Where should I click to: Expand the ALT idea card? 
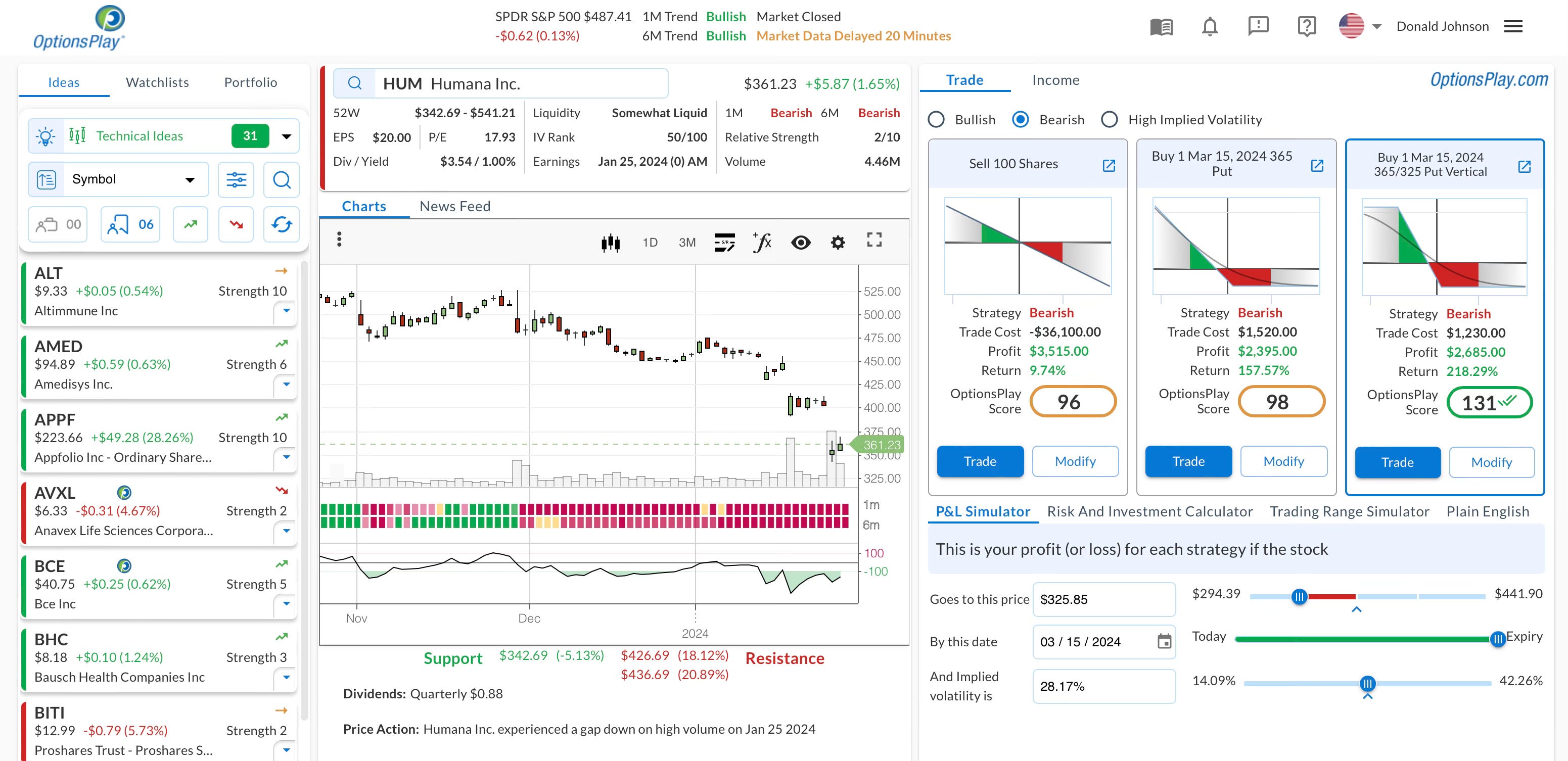coord(286,311)
